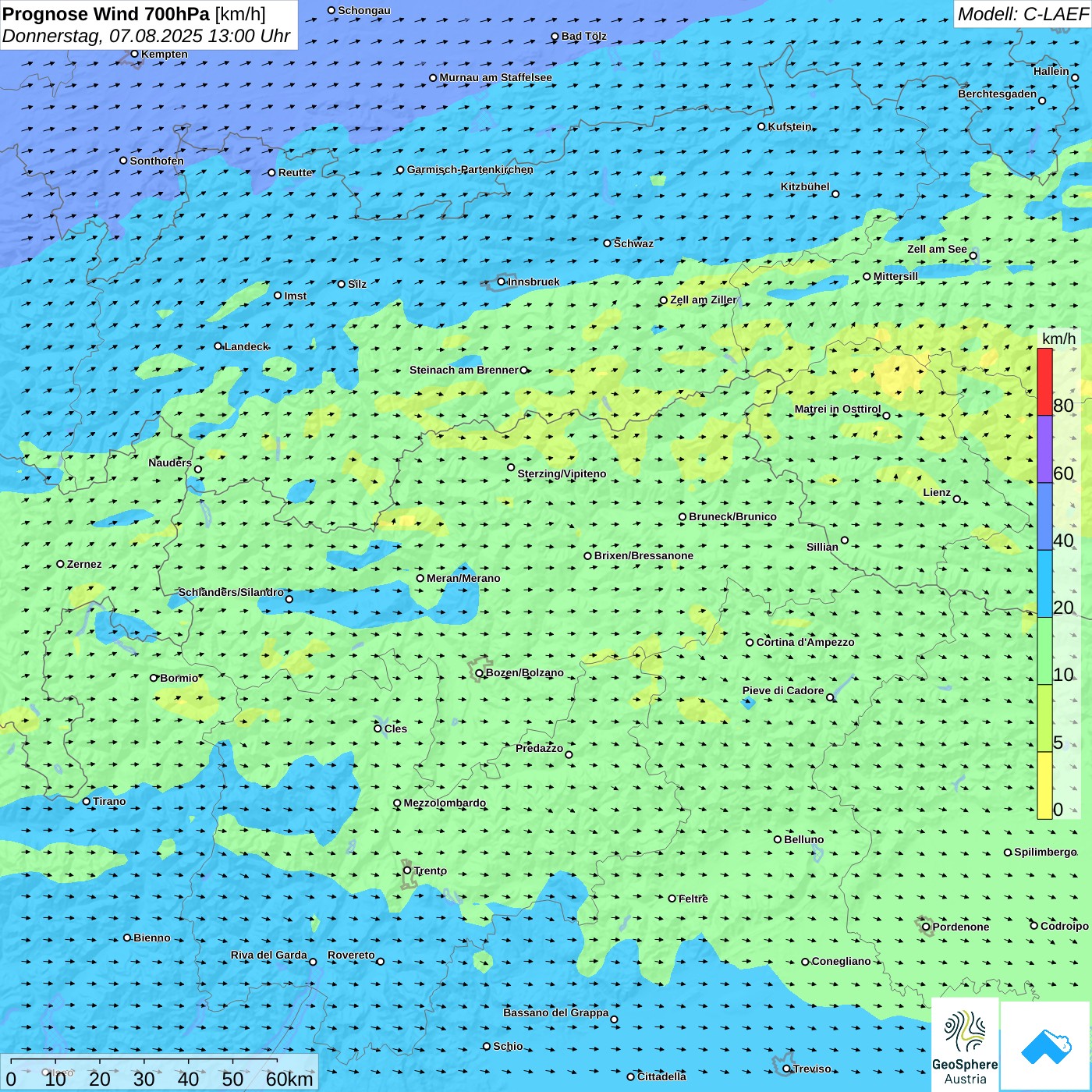Click the Innsbruck city marker
This screenshot has height=1092, width=1092.
pyautogui.click(x=502, y=282)
